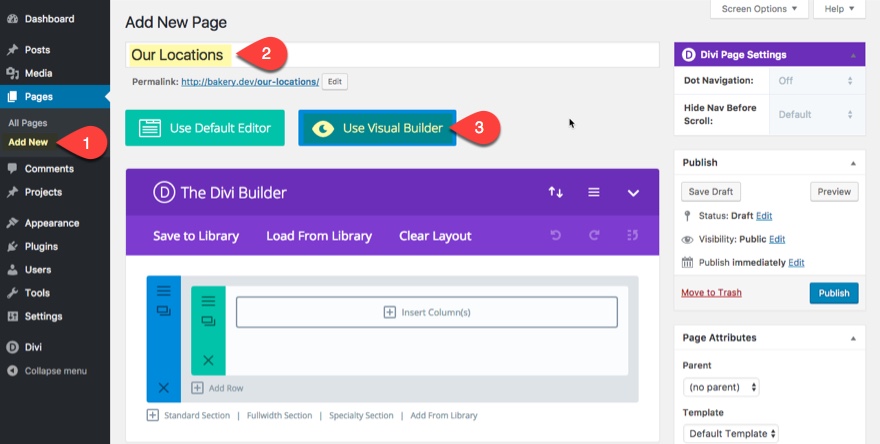The height and width of the screenshot is (444, 880).
Task: Duplicate the blue section with clone icon
Action: pos(163,310)
